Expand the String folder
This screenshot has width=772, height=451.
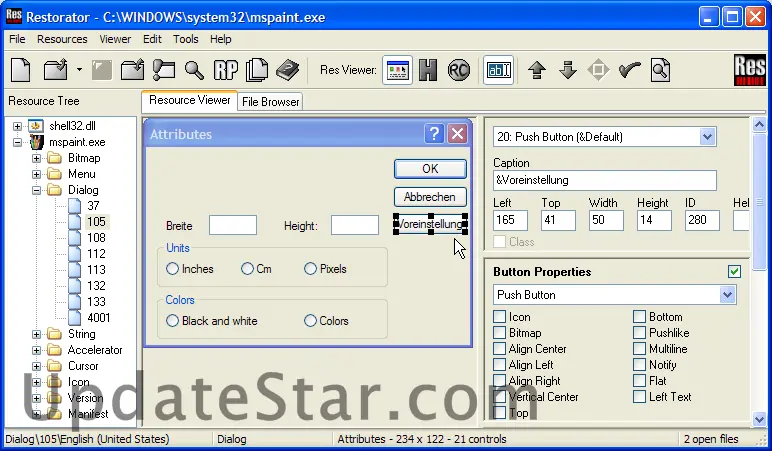[x=36, y=334]
